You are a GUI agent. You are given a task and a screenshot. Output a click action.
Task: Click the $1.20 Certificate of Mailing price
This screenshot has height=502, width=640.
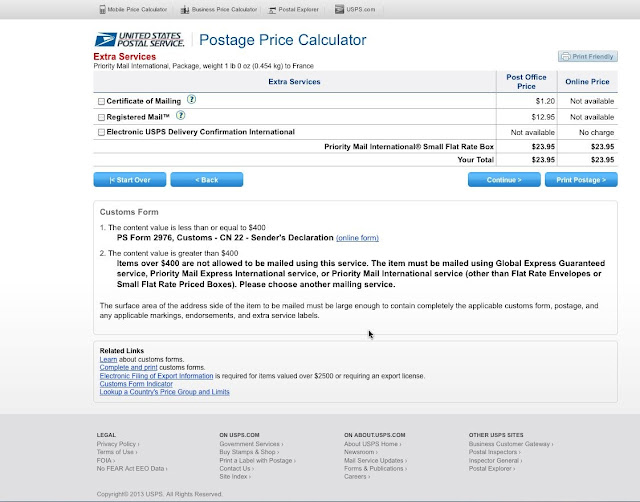tap(545, 101)
